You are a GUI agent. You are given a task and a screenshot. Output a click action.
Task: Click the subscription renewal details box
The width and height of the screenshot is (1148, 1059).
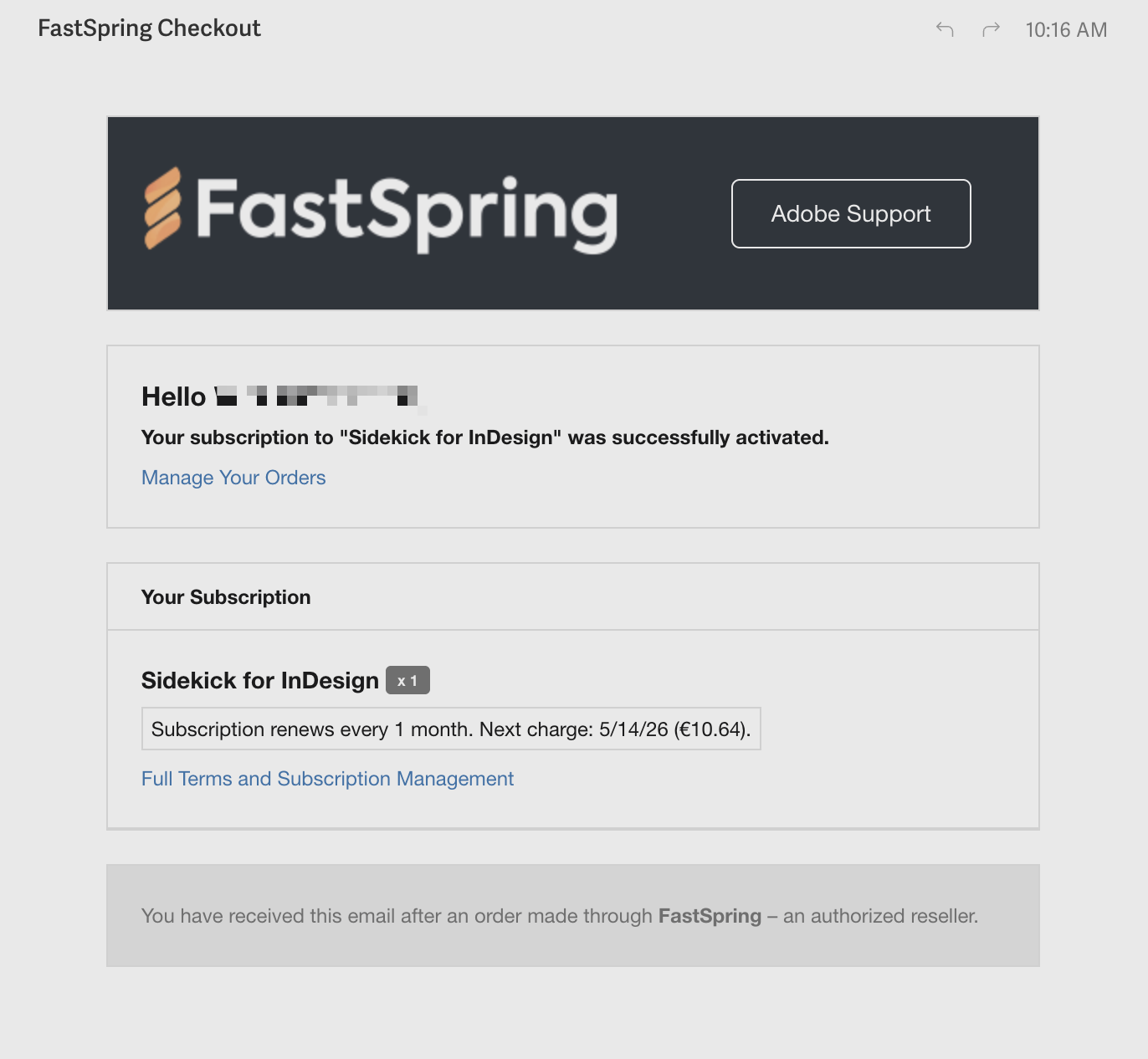tap(451, 729)
